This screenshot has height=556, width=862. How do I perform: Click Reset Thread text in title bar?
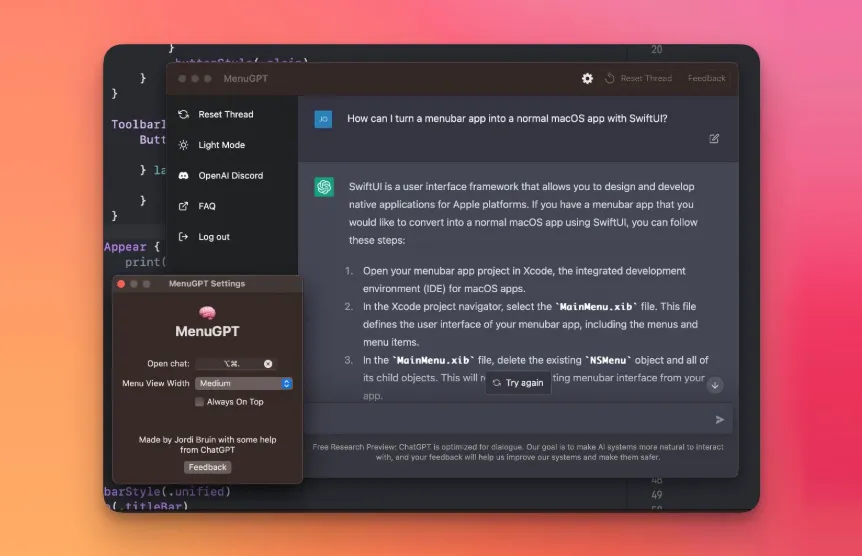click(646, 78)
